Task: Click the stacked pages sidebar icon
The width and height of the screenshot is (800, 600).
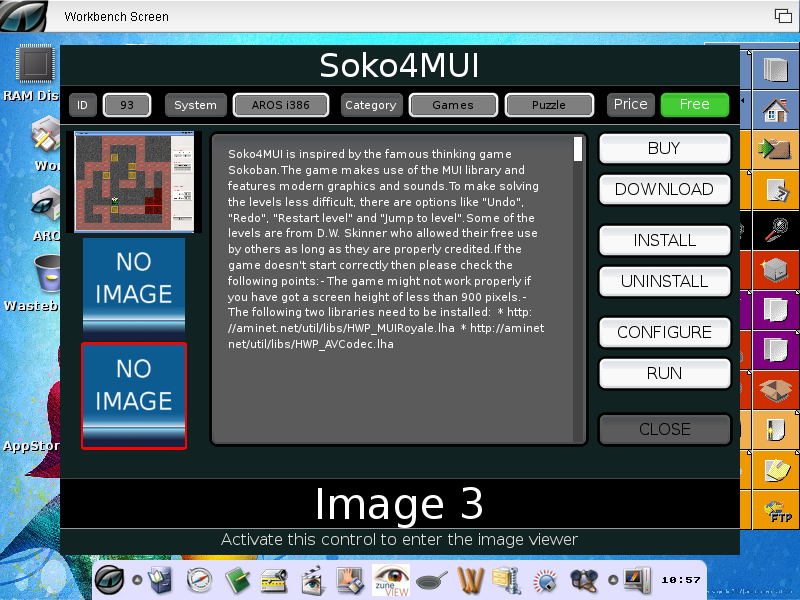Action: tap(776, 70)
